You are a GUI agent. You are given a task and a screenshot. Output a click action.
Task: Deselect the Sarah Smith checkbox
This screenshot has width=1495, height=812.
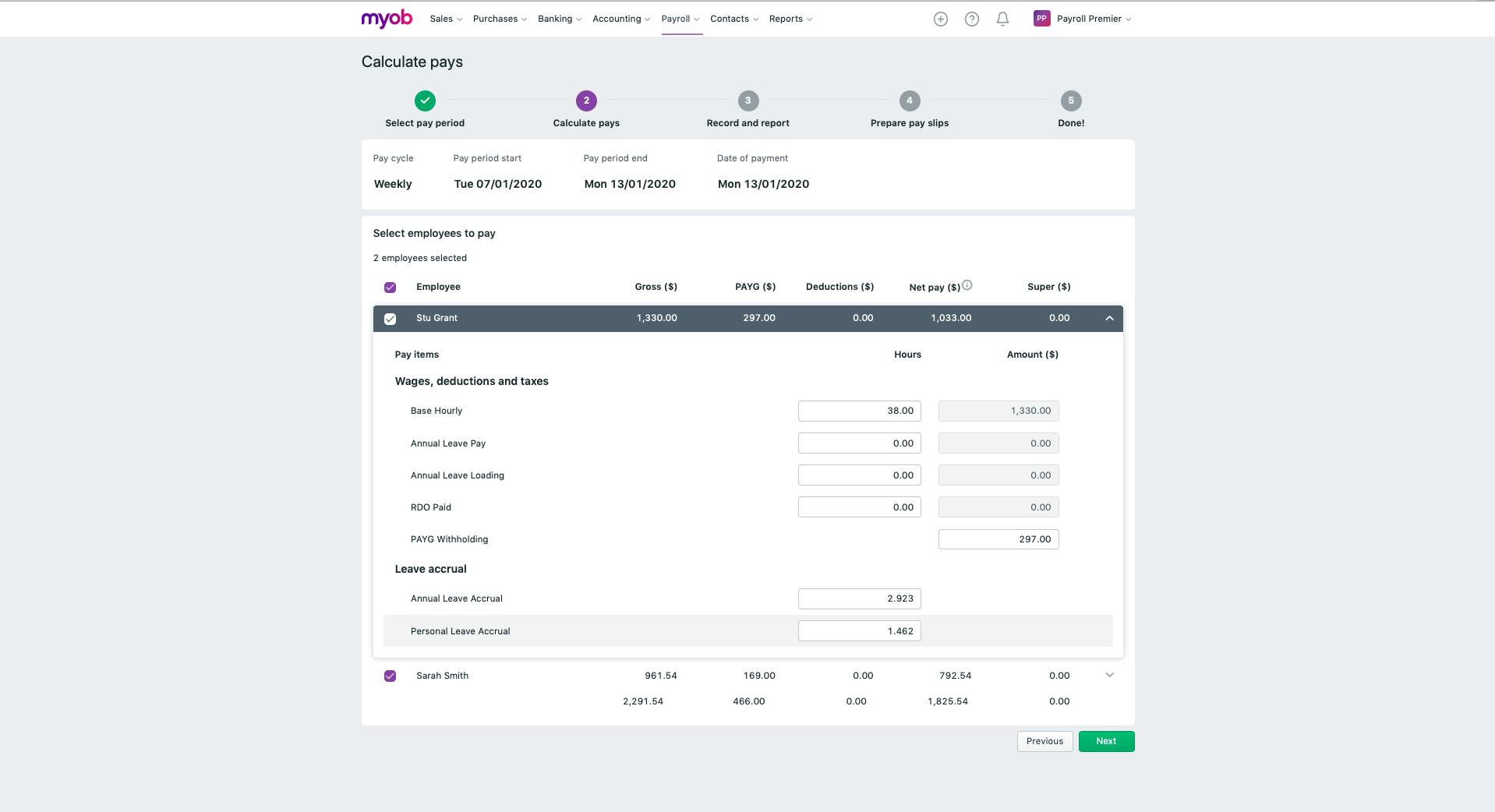(x=390, y=676)
